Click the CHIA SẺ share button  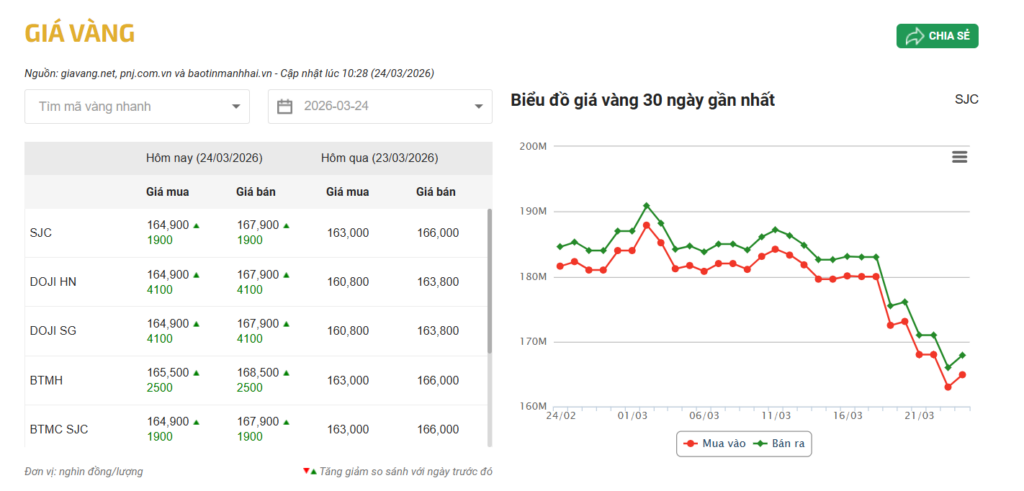point(937,36)
